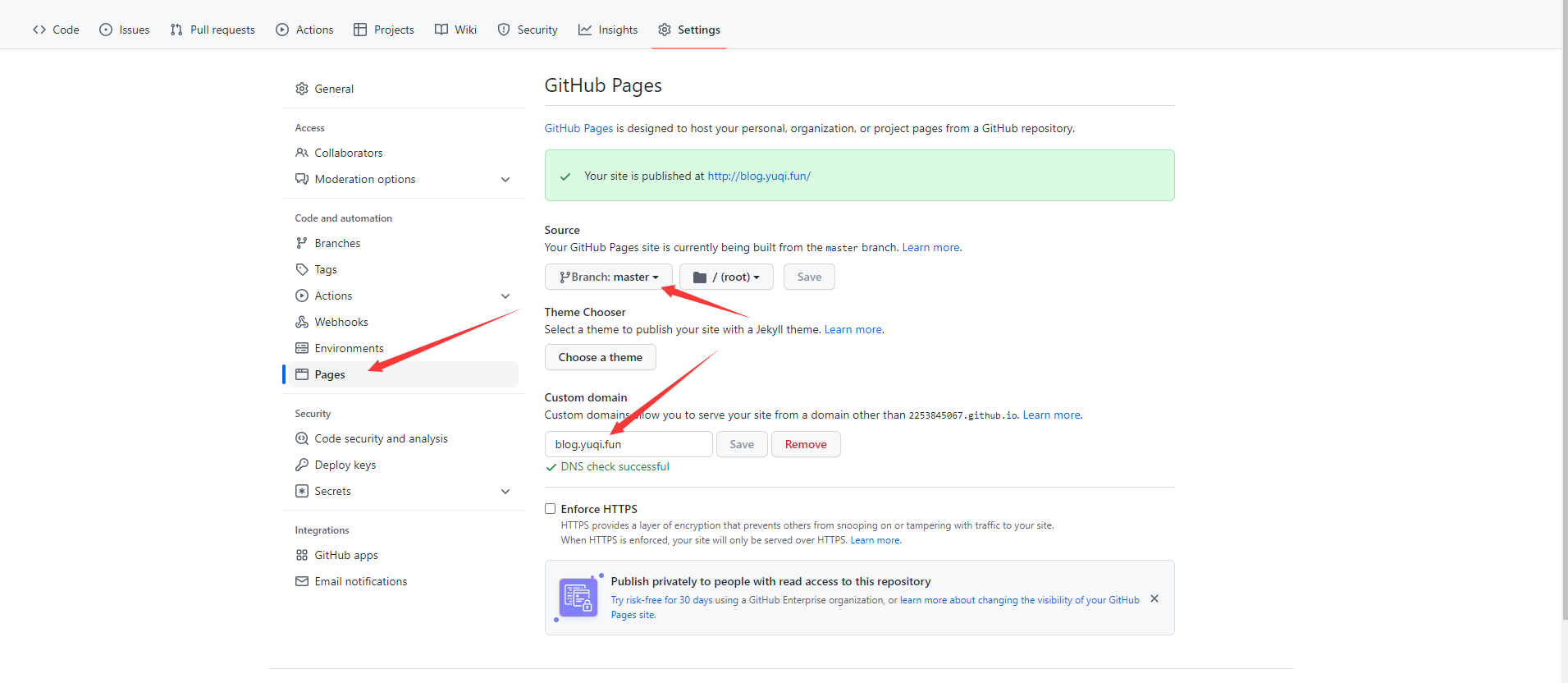Click the GitHub apps grid icon

pos(302,555)
